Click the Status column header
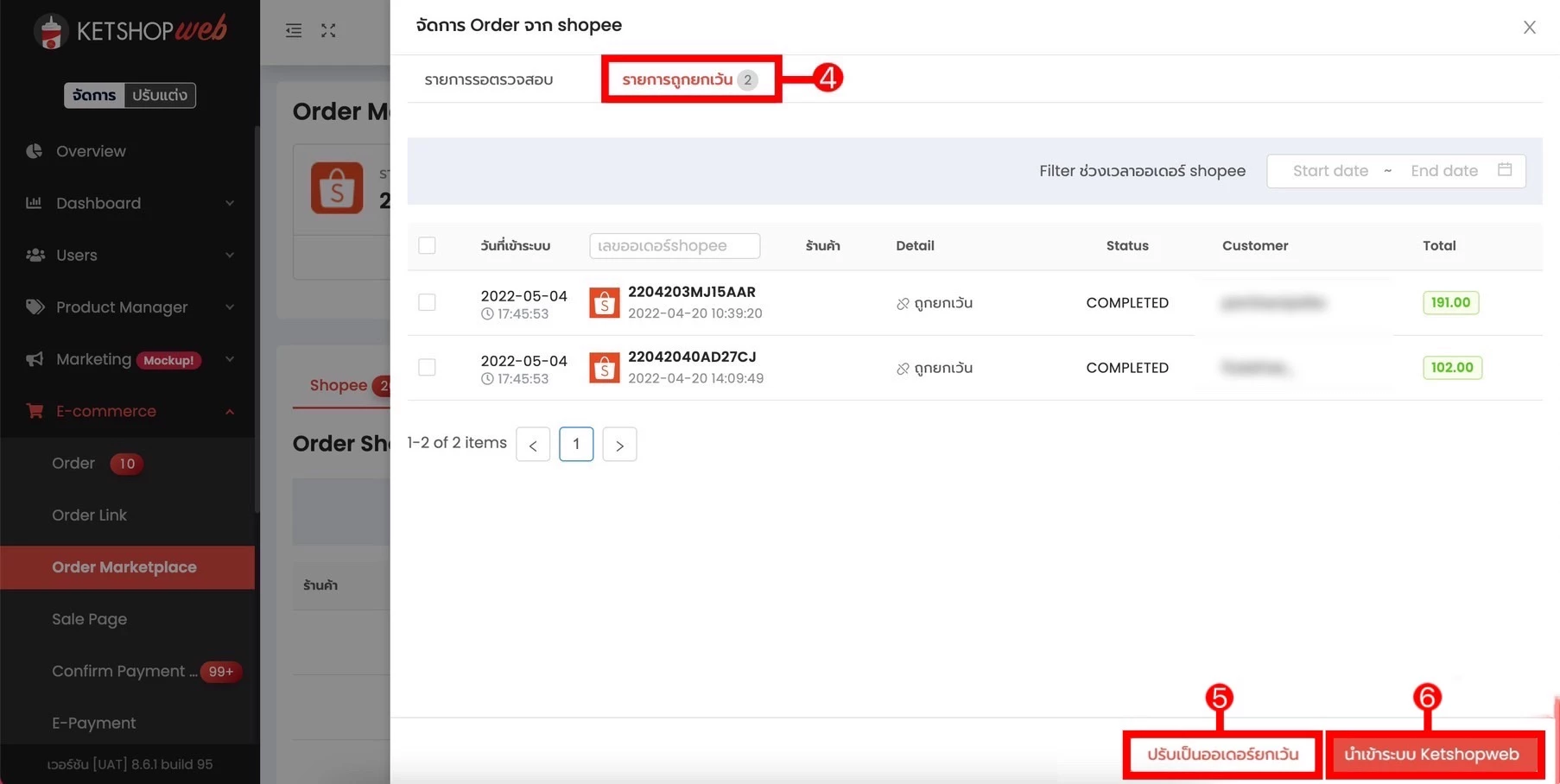The height and width of the screenshot is (784, 1560). [1127, 246]
